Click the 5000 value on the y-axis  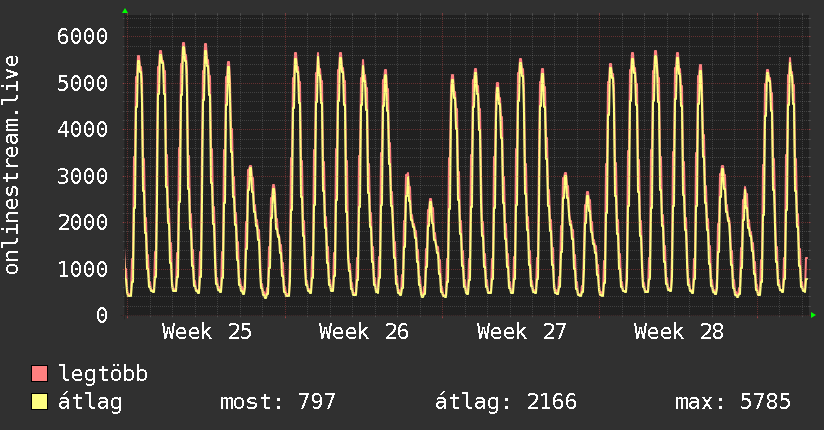pyautogui.click(x=83, y=83)
